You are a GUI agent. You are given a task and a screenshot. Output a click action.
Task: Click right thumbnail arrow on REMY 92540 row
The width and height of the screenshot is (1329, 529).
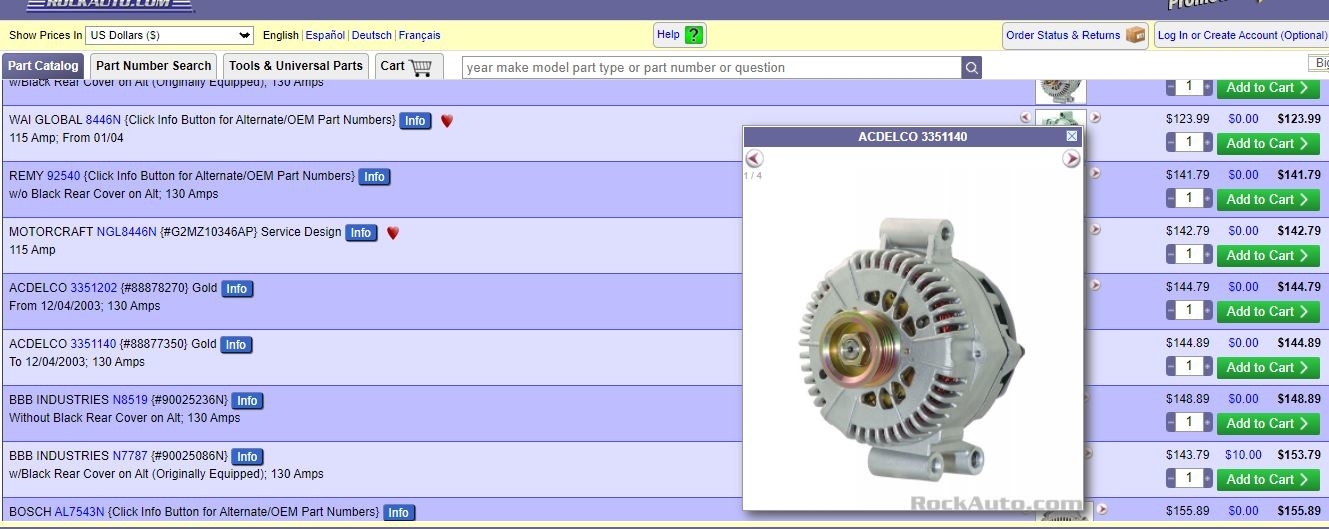point(1095,173)
